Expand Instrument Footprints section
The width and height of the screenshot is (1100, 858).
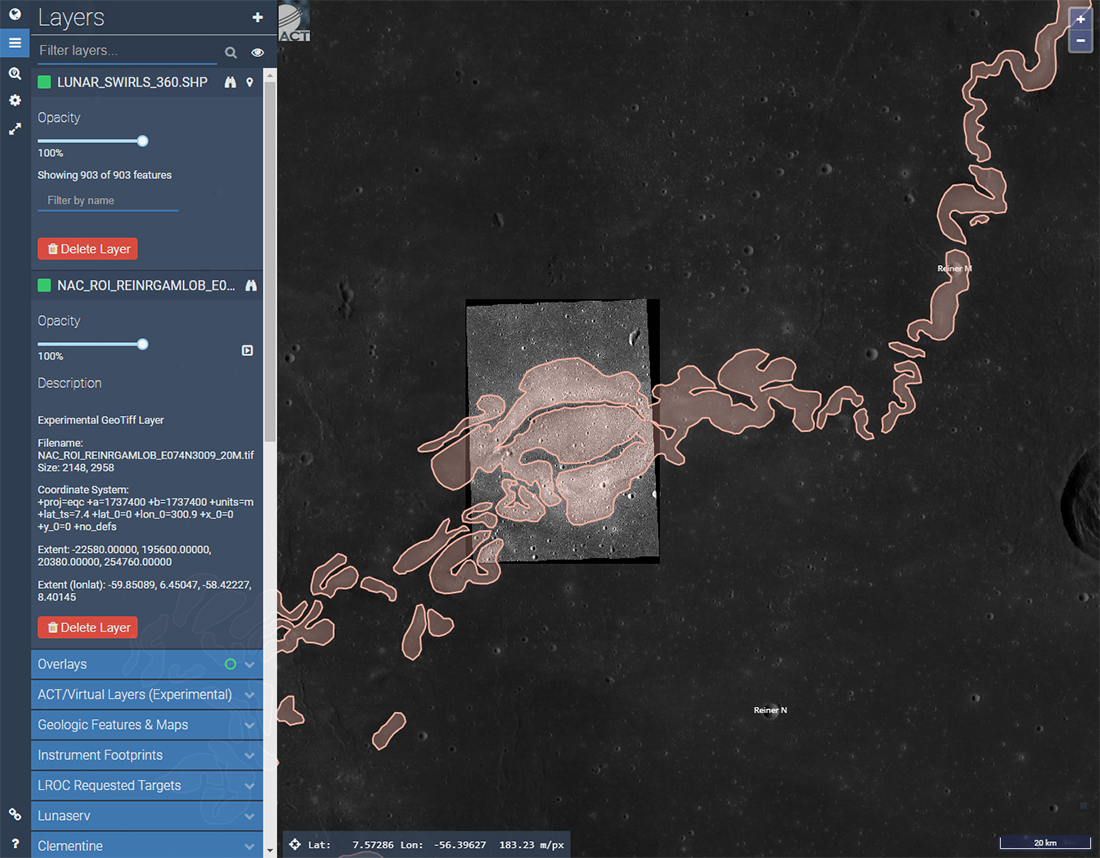tap(147, 755)
